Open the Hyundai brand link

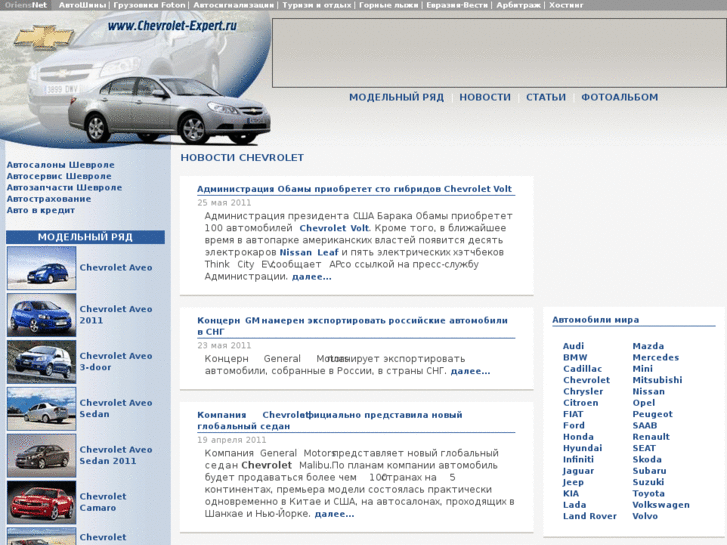point(582,448)
